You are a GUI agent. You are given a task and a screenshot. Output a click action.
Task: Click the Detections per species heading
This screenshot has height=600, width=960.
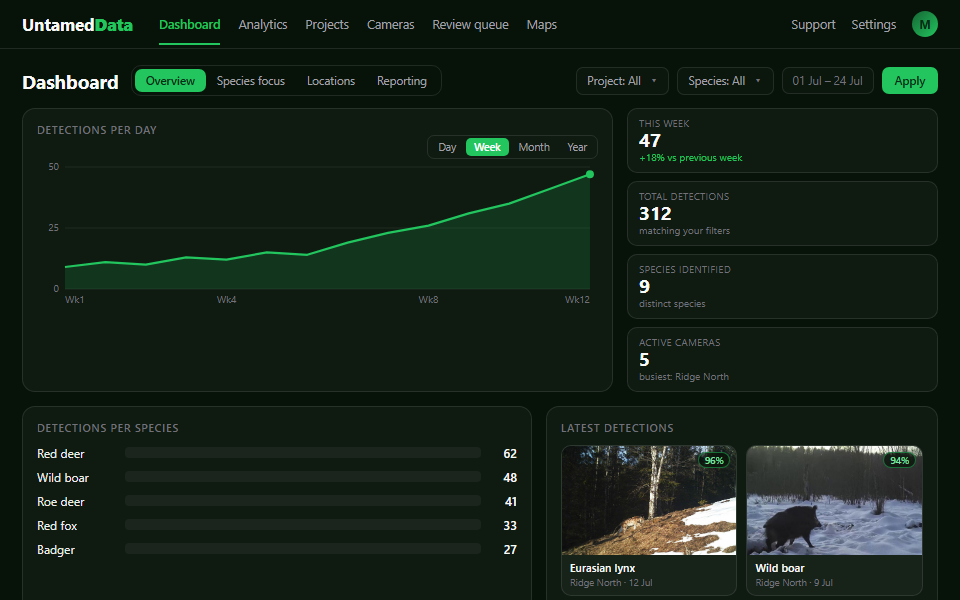(108, 428)
